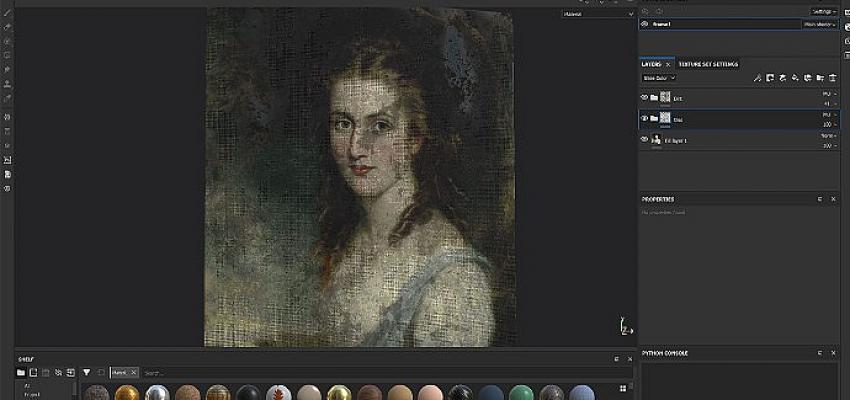Switch the Shelf to grid view icon
This screenshot has width=850, height=400.
(623, 388)
